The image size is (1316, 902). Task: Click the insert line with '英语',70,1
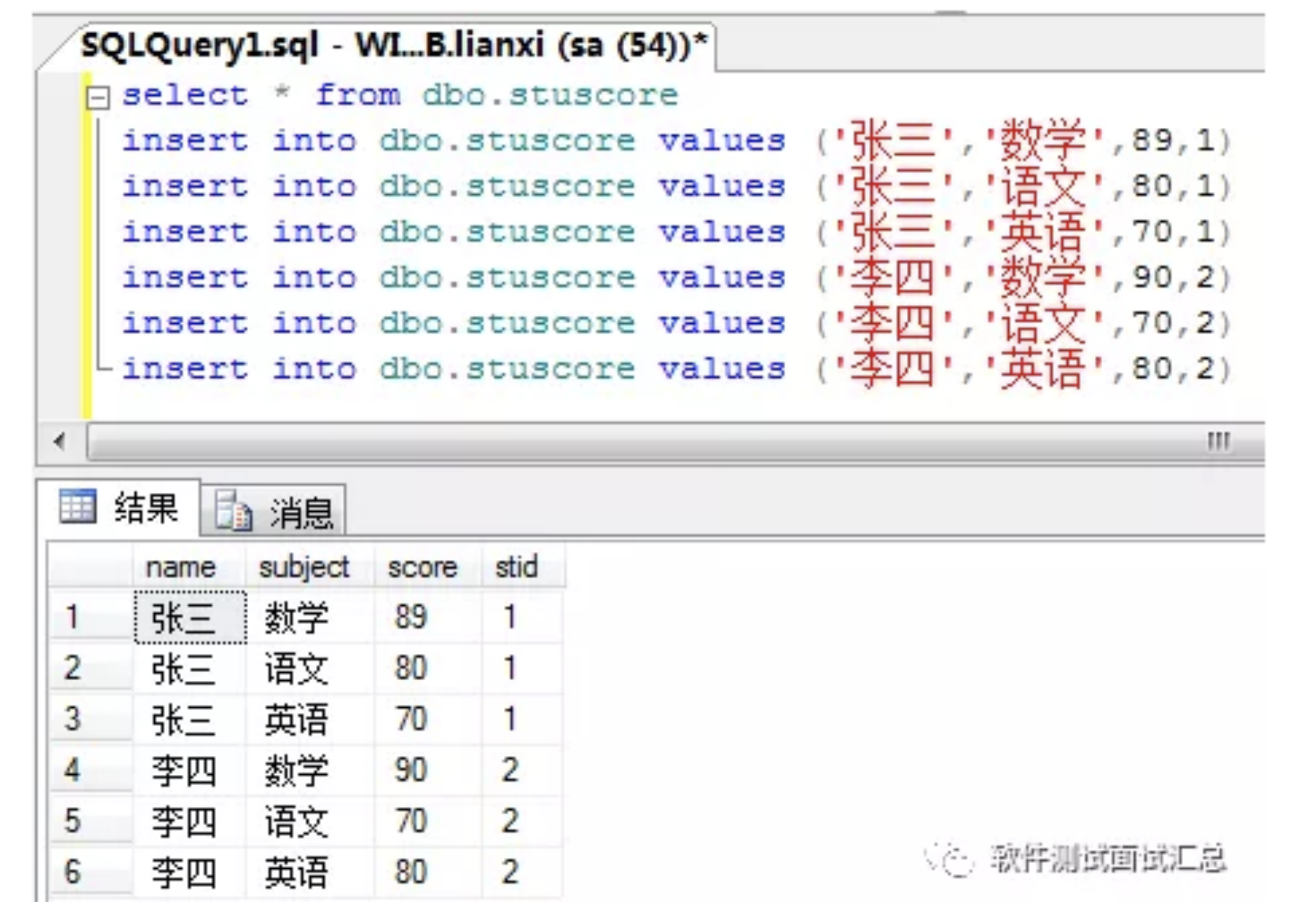(677, 232)
